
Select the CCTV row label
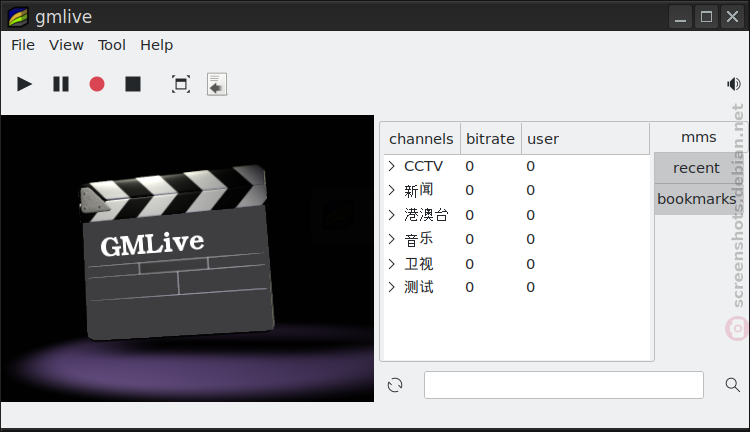click(423, 166)
